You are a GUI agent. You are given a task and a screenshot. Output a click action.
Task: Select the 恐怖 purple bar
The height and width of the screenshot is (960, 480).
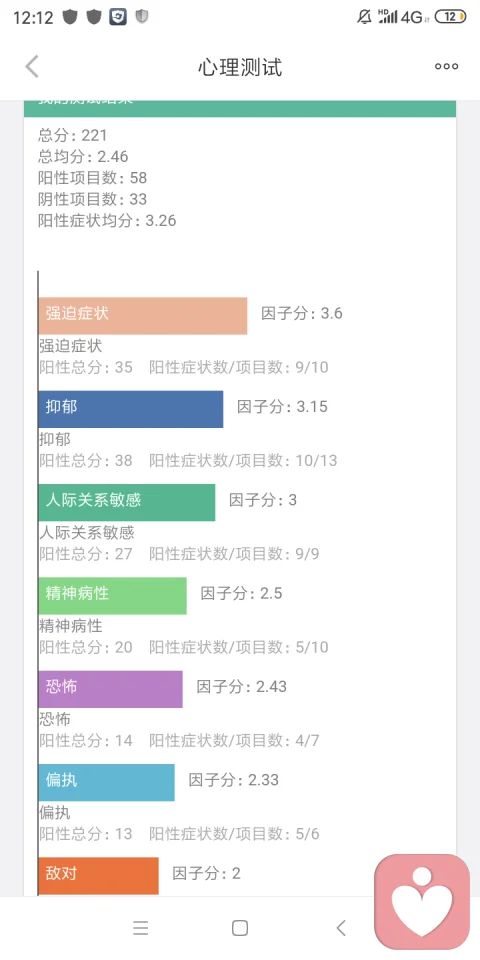(111, 689)
